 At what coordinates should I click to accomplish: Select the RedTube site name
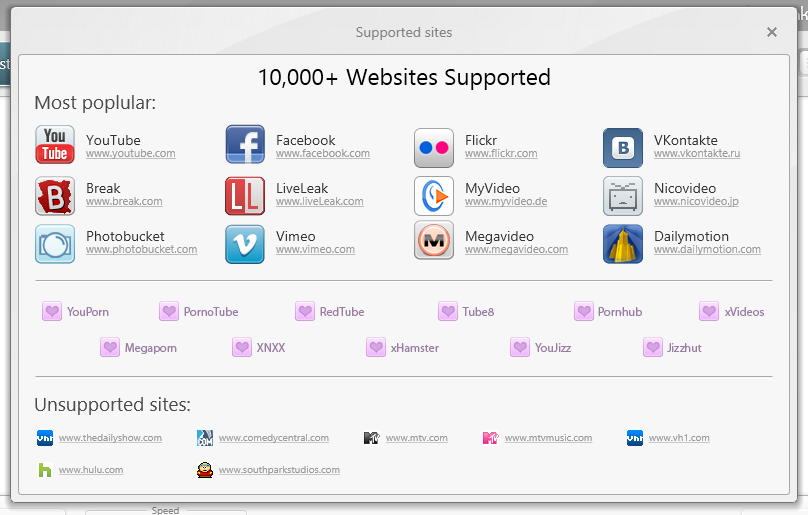(x=342, y=312)
